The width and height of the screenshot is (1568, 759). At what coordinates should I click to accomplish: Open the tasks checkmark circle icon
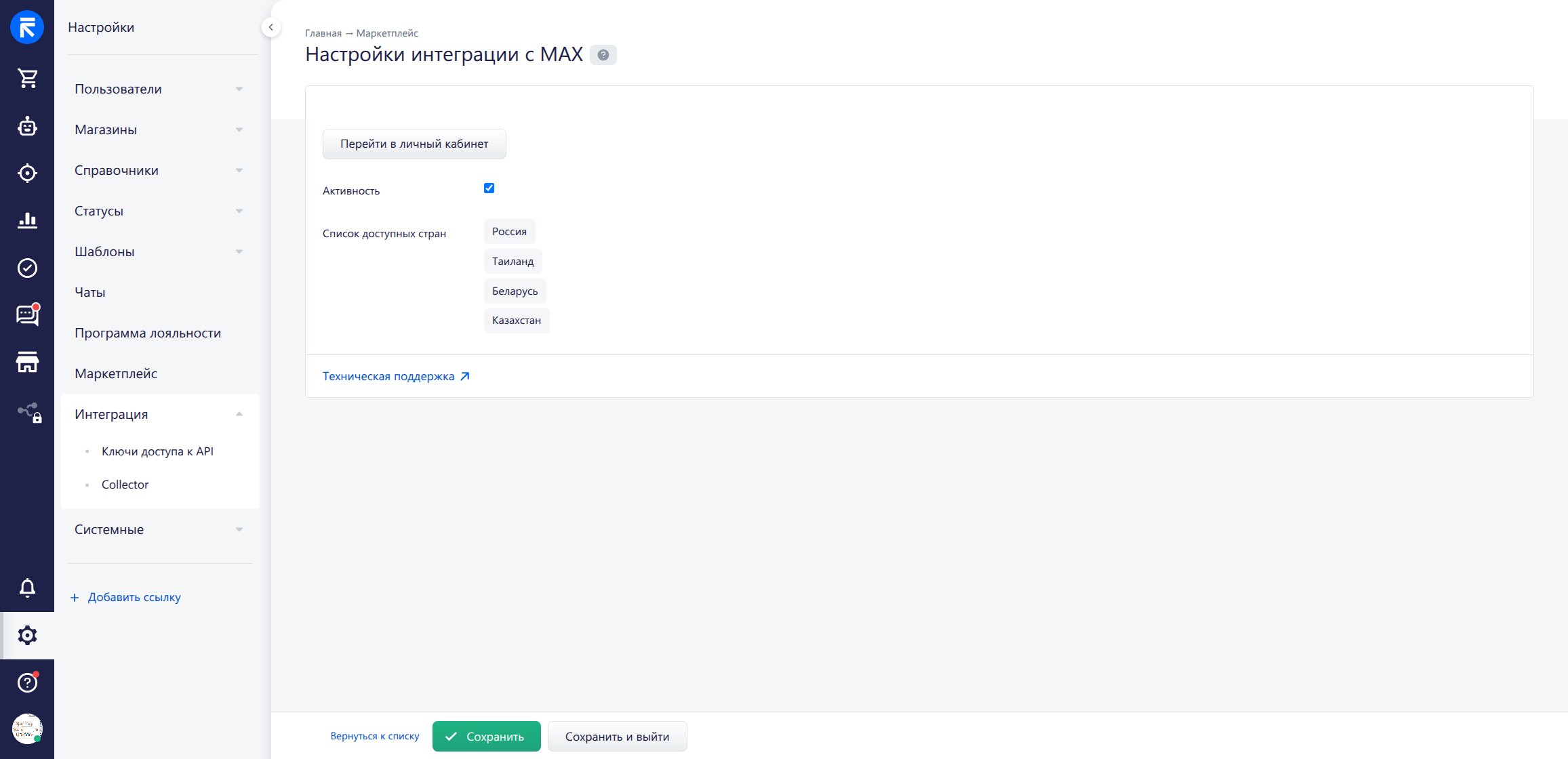(x=27, y=268)
